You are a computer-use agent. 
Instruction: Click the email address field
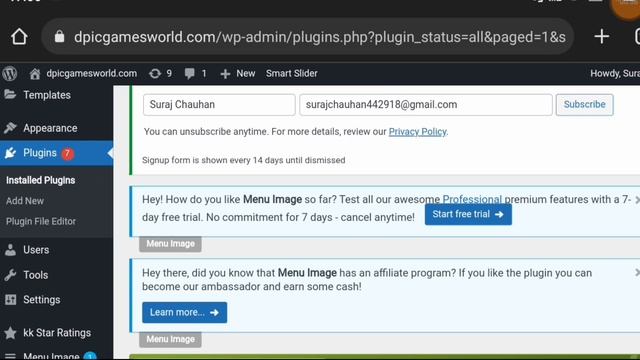426,104
